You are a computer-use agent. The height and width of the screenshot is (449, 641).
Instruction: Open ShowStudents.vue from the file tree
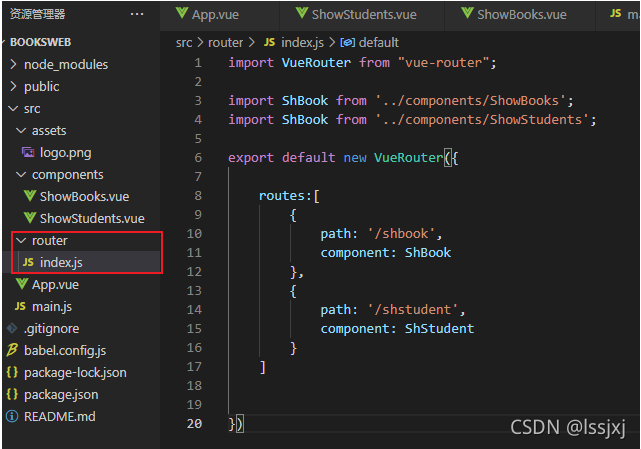click(x=92, y=218)
